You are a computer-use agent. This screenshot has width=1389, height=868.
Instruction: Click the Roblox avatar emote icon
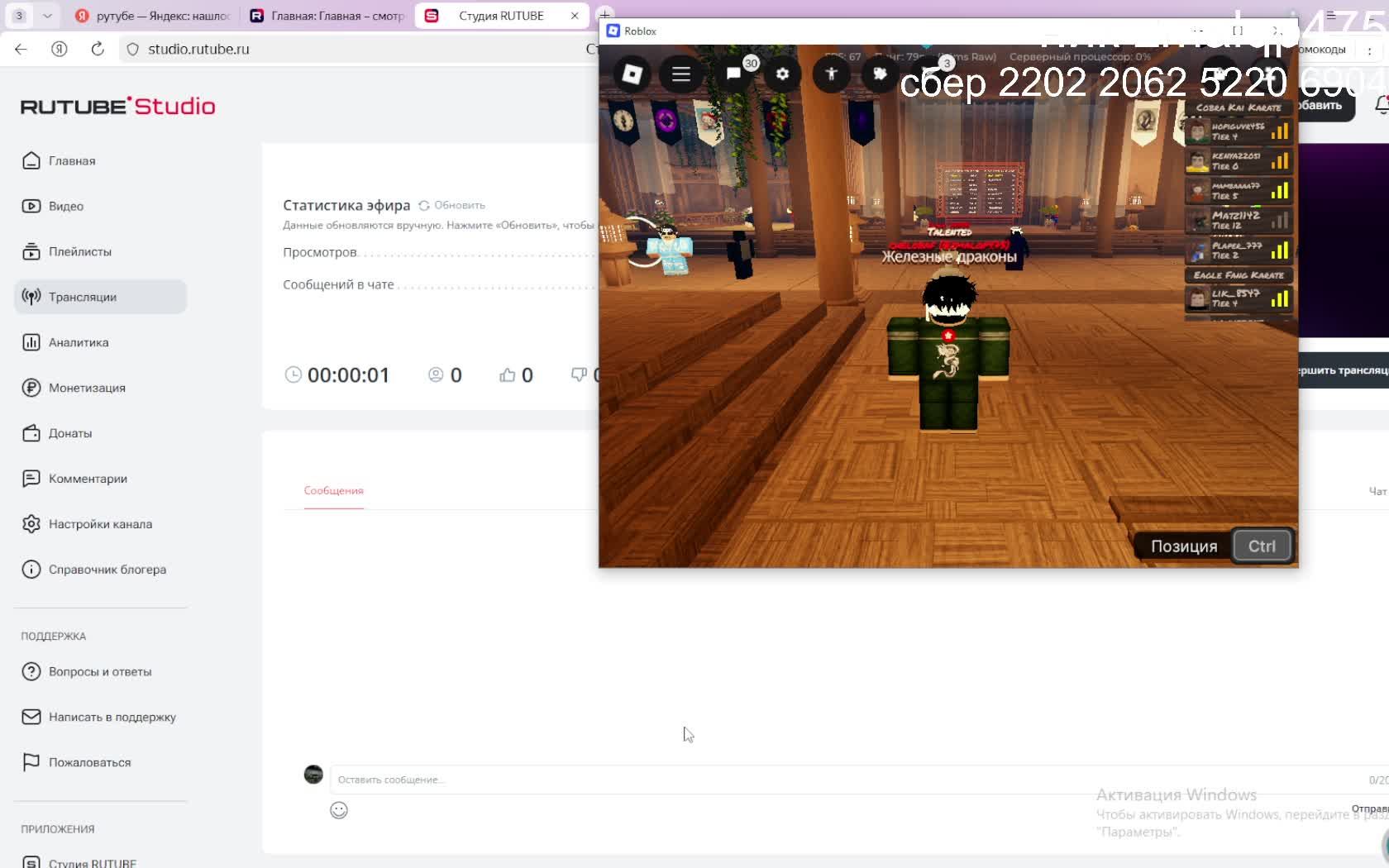click(x=832, y=74)
